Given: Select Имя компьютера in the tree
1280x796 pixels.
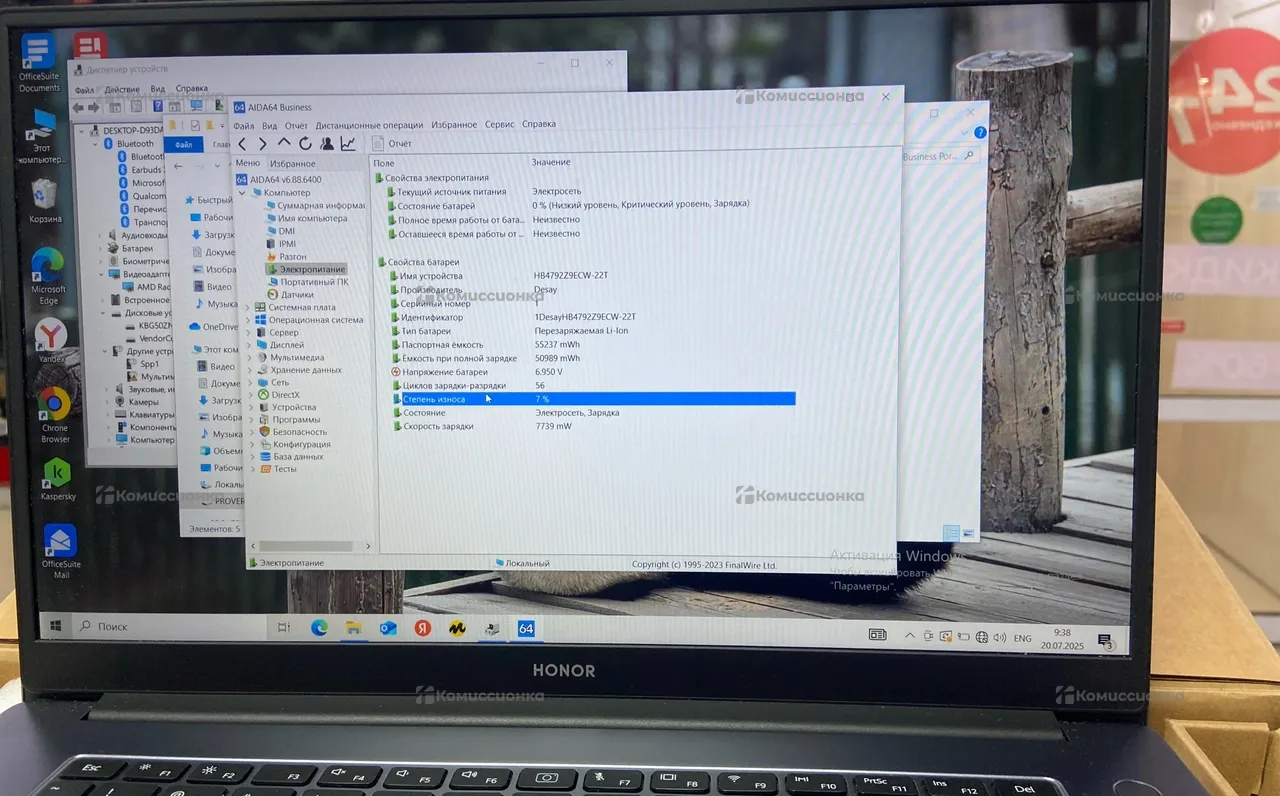Looking at the screenshot, I should (x=305, y=218).
